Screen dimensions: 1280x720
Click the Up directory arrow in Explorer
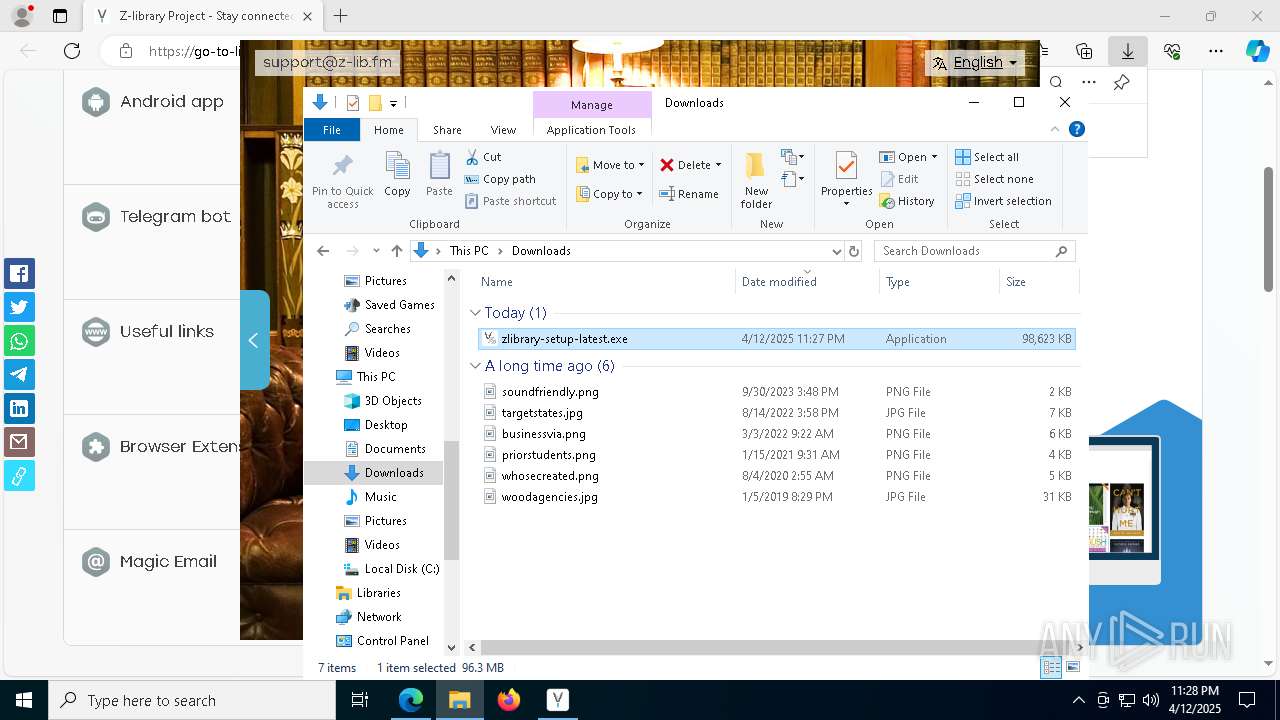point(397,251)
